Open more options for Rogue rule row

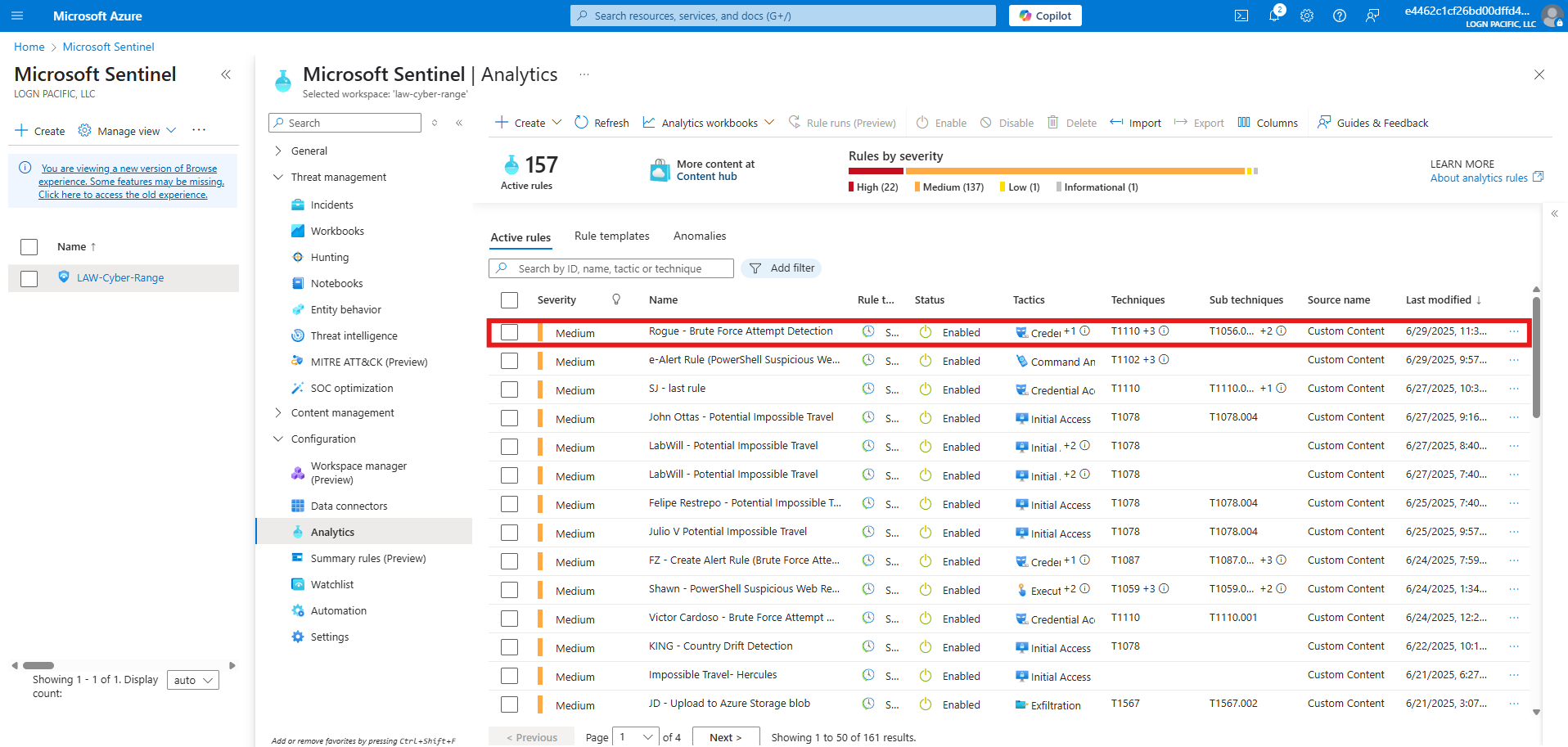[1514, 331]
